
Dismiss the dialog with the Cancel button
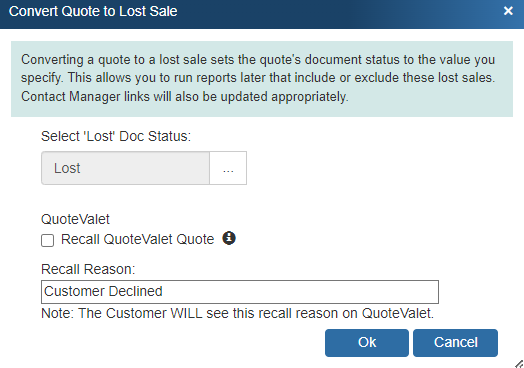pos(455,343)
